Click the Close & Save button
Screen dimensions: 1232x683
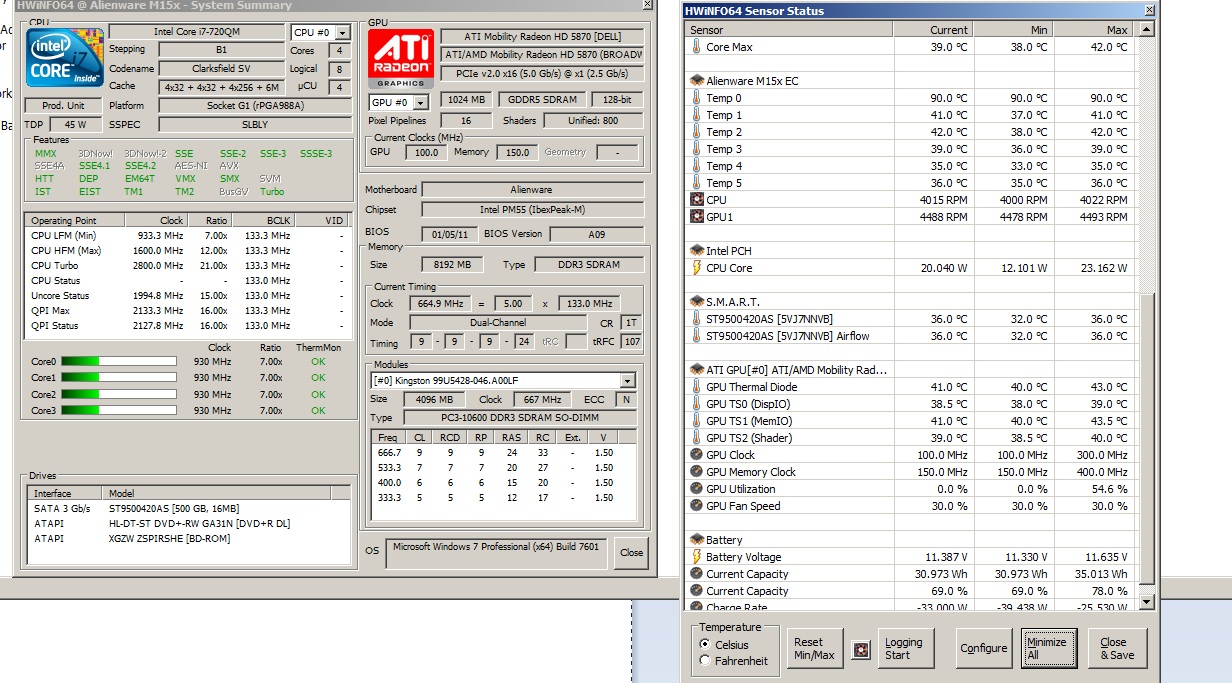coord(1117,649)
